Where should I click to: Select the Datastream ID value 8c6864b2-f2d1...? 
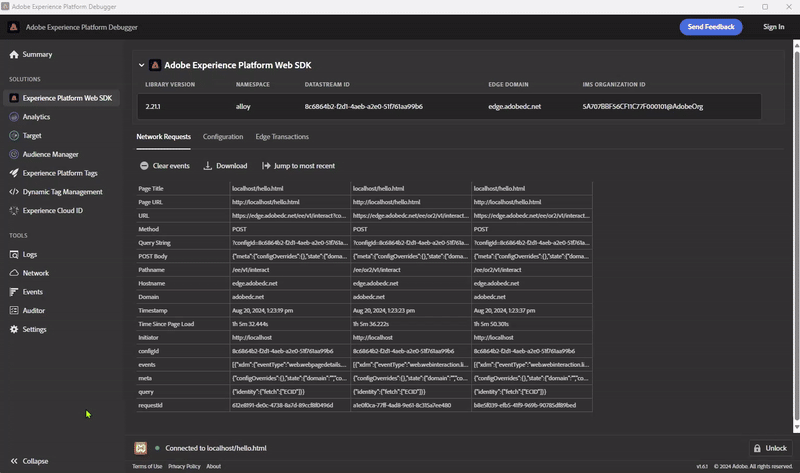[x=364, y=107]
